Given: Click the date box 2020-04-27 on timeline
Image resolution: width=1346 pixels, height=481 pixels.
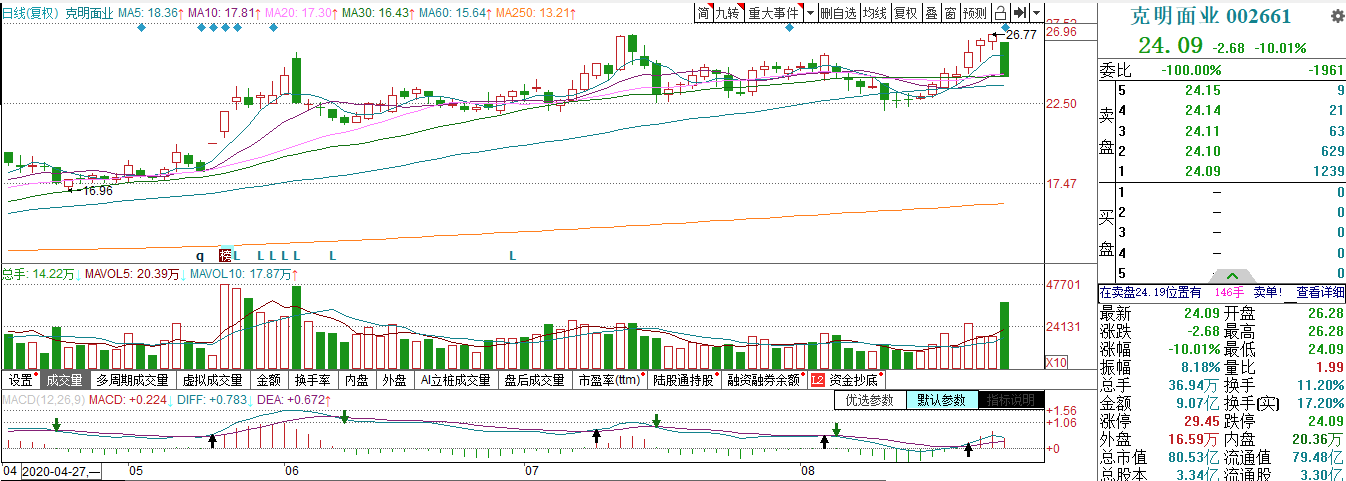Looking at the screenshot, I should coord(60,471).
